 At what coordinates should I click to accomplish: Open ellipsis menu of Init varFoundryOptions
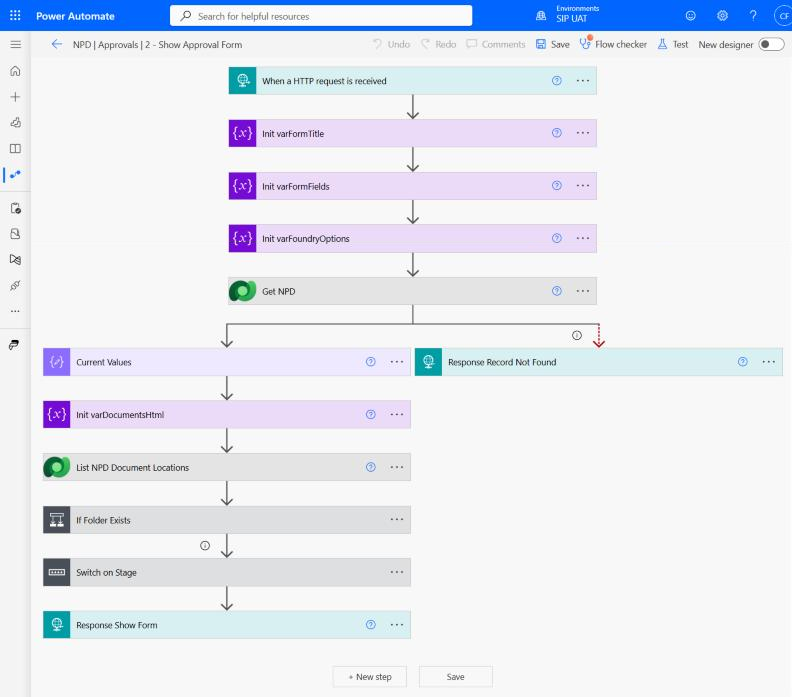[583, 238]
